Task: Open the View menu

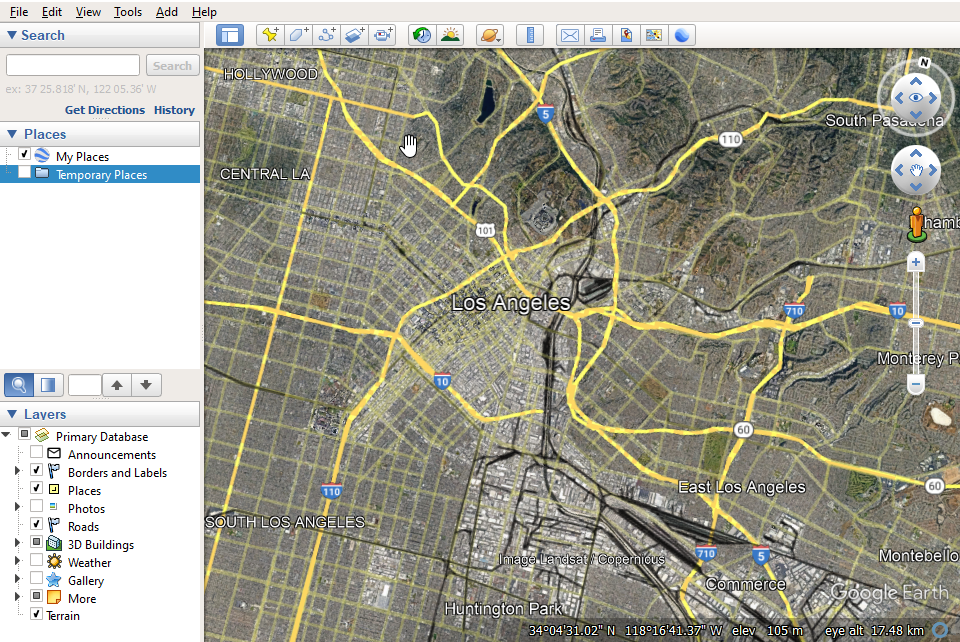Action: pyautogui.click(x=88, y=12)
